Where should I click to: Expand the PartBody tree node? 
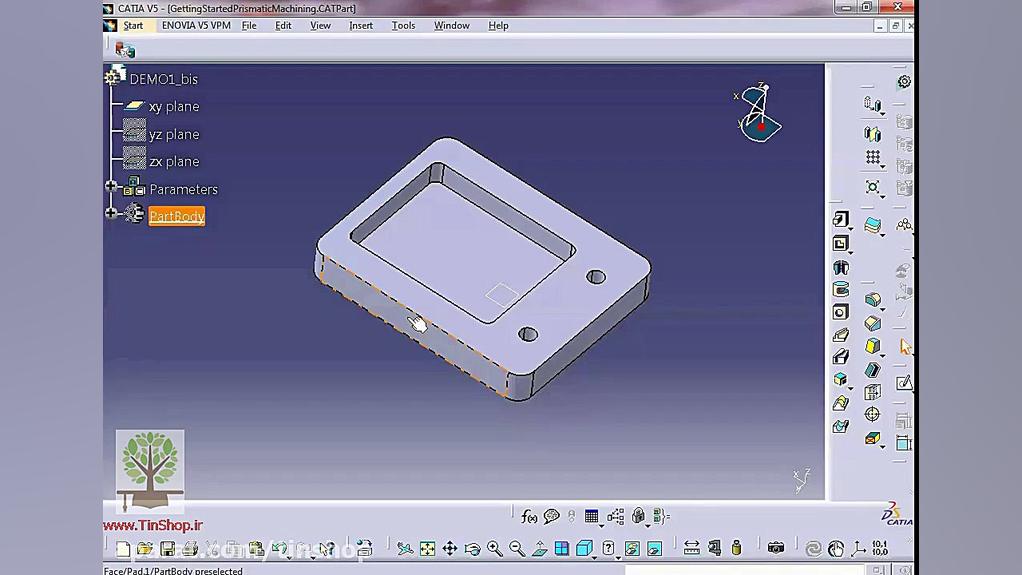pos(111,213)
